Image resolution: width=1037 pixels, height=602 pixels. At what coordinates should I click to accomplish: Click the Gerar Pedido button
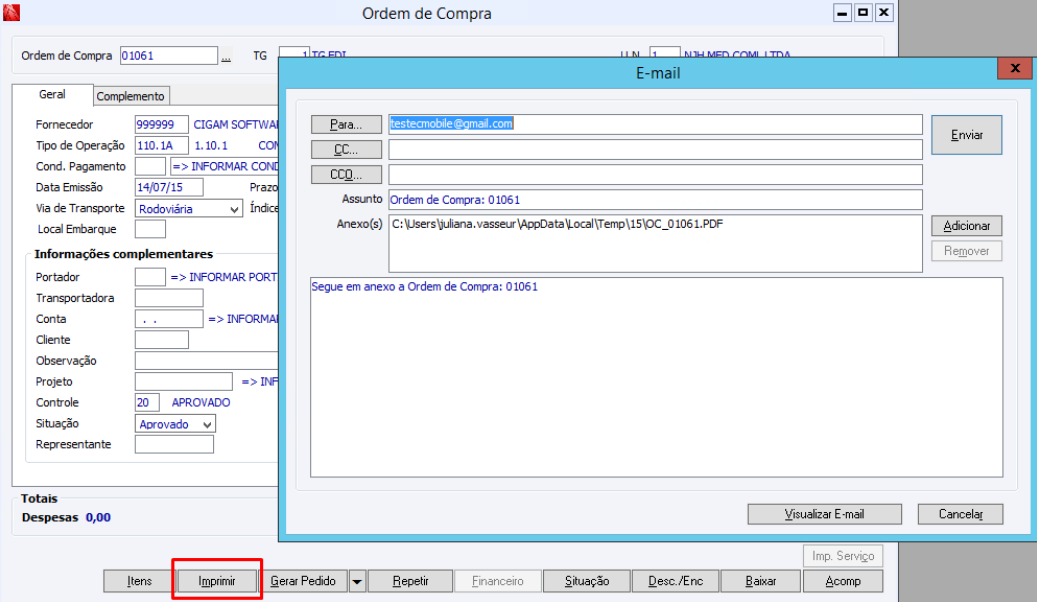(x=303, y=581)
